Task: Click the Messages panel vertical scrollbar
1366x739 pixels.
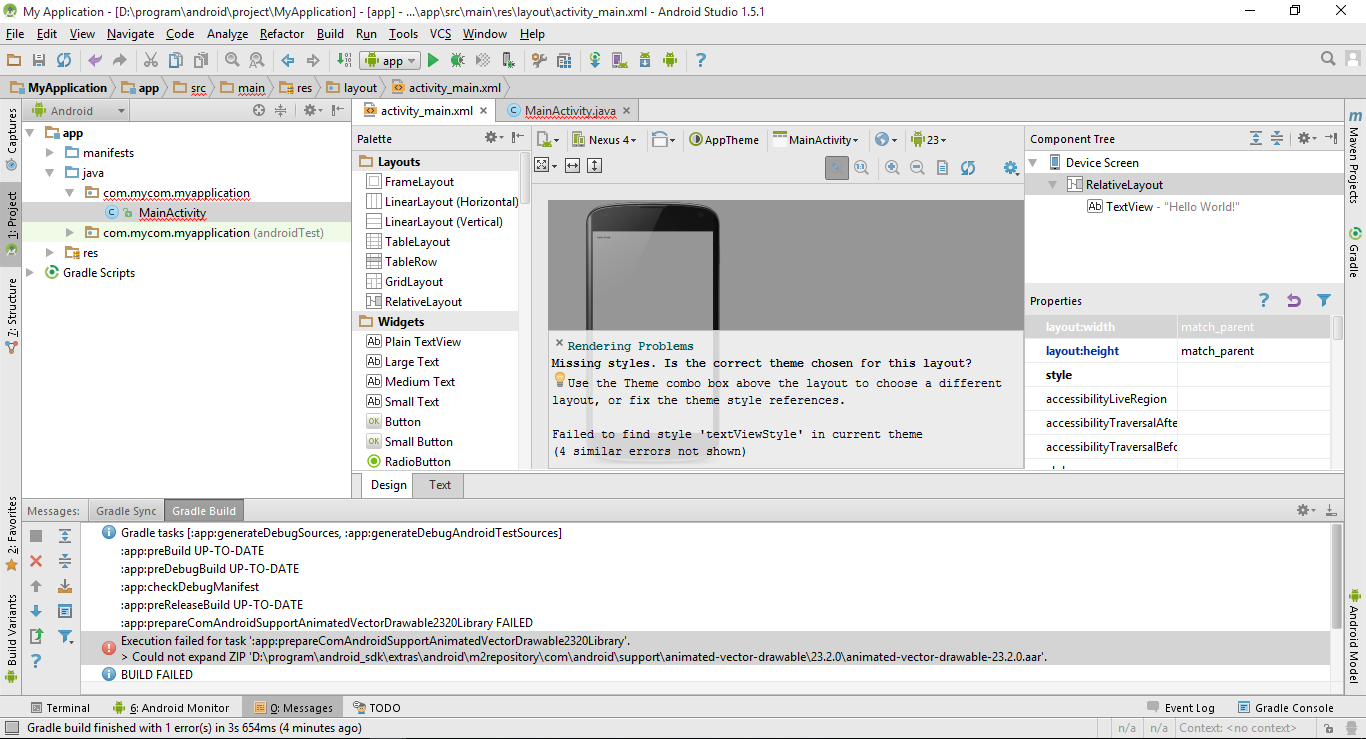Action: coord(1337,577)
